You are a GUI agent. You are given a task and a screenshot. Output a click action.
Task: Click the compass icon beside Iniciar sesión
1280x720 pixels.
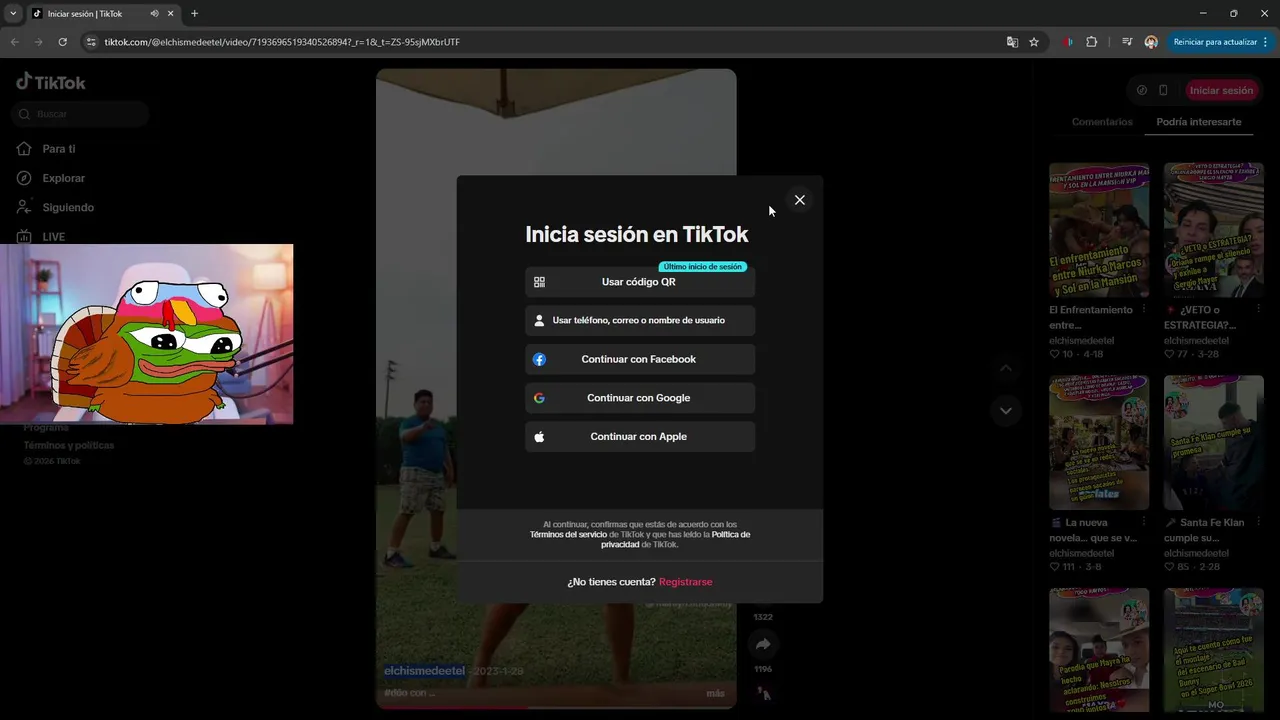coord(1142,90)
